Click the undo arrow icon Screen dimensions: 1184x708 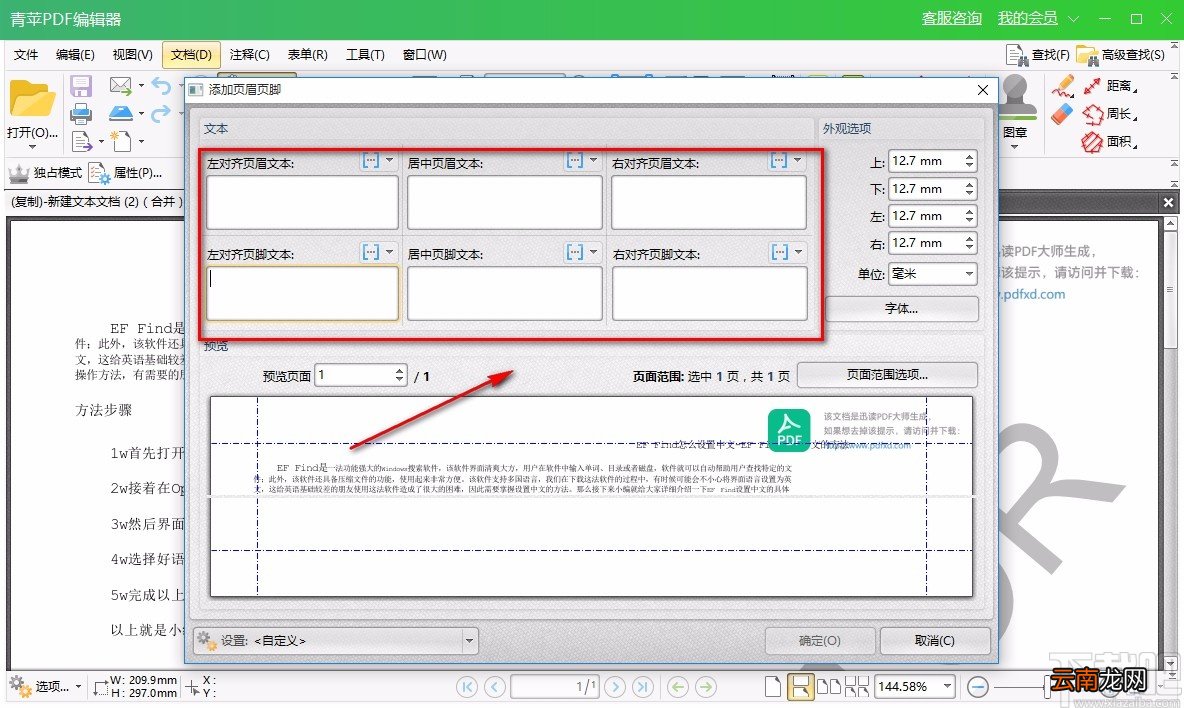(161, 85)
